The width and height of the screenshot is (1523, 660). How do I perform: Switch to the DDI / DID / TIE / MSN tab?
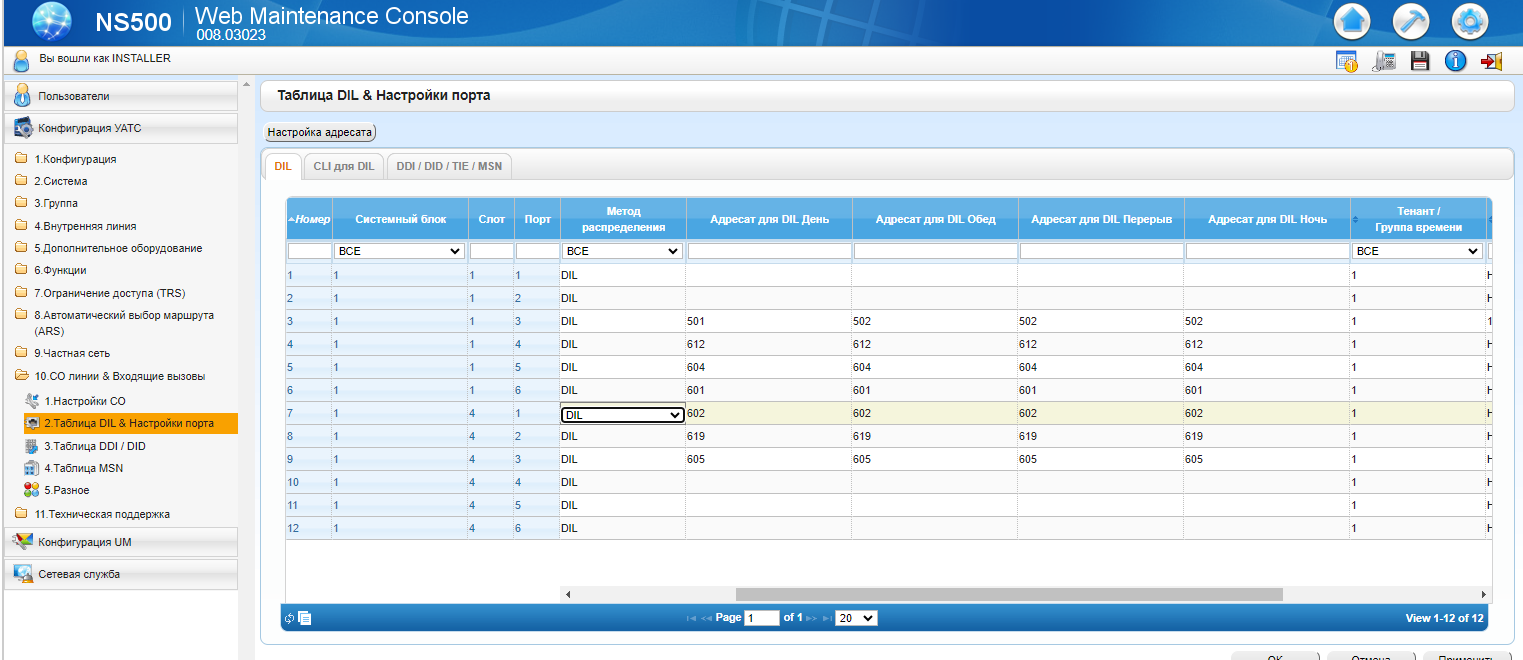coord(449,166)
